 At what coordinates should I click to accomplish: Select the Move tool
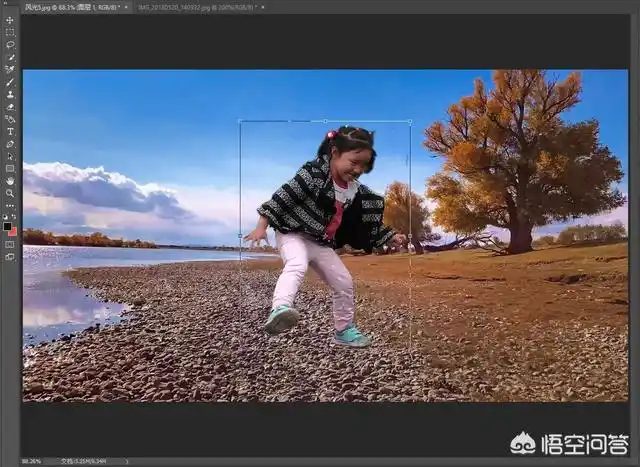click(x=10, y=20)
